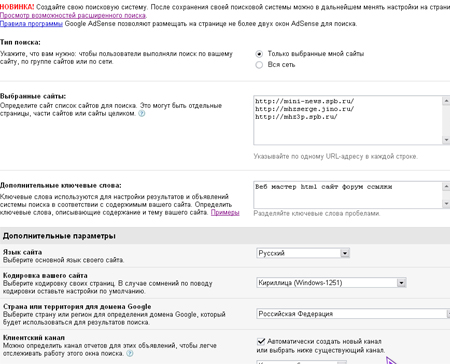
Task: Click the 'Примеры' keywords examples link
Action: point(225,212)
